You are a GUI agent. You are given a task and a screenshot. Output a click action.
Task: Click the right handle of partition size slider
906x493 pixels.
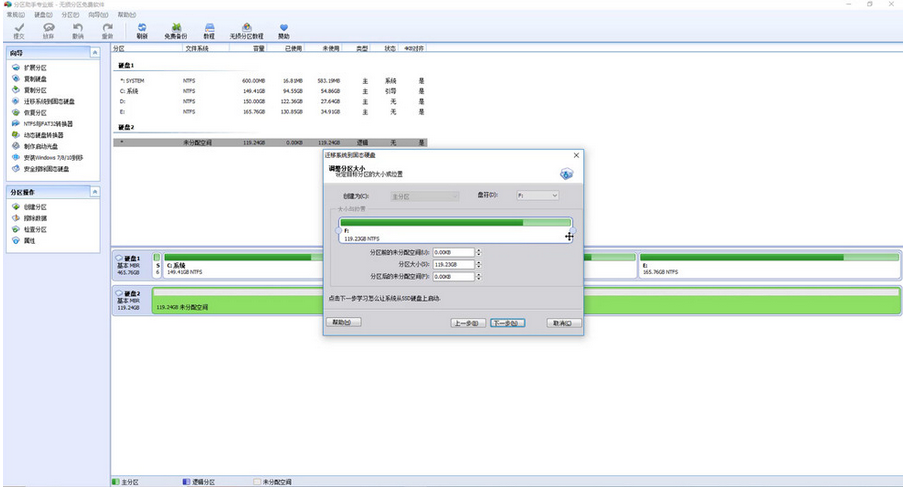573,231
